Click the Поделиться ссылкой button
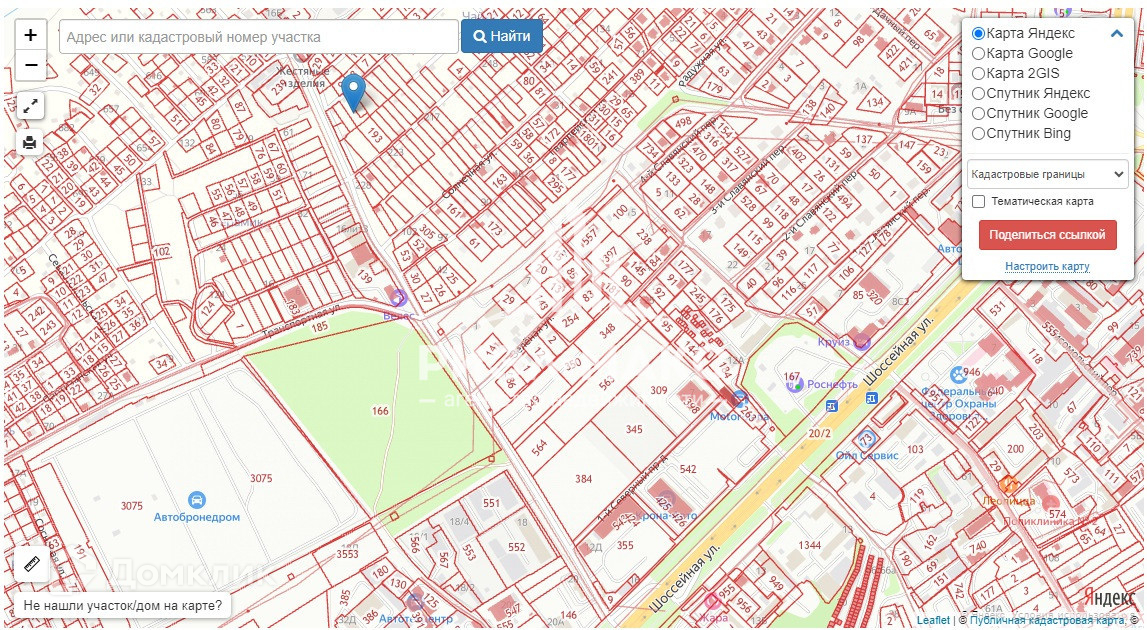Viewport: 1147px width, 630px height. [1047, 235]
